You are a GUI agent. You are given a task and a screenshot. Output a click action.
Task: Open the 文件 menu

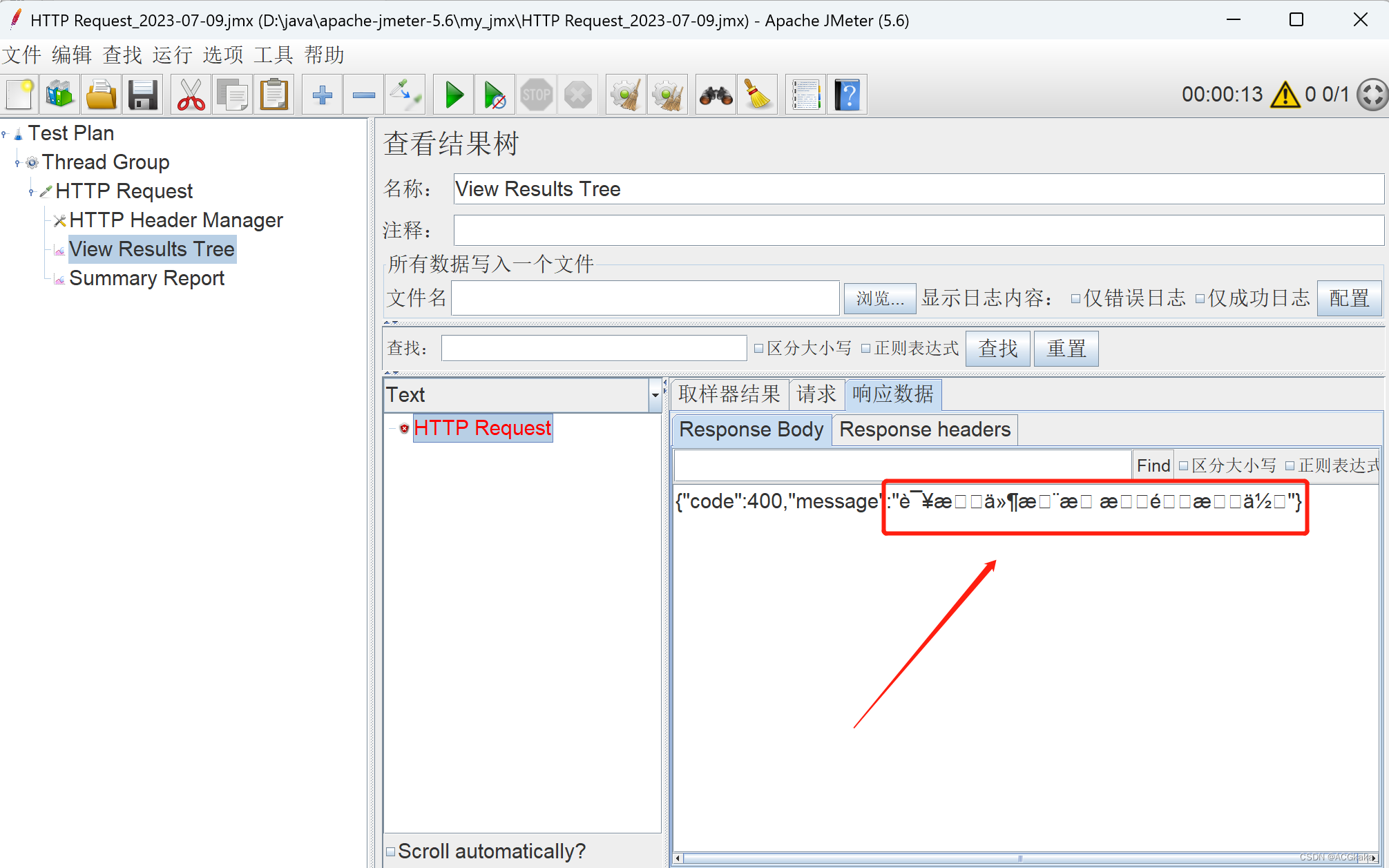coord(21,55)
